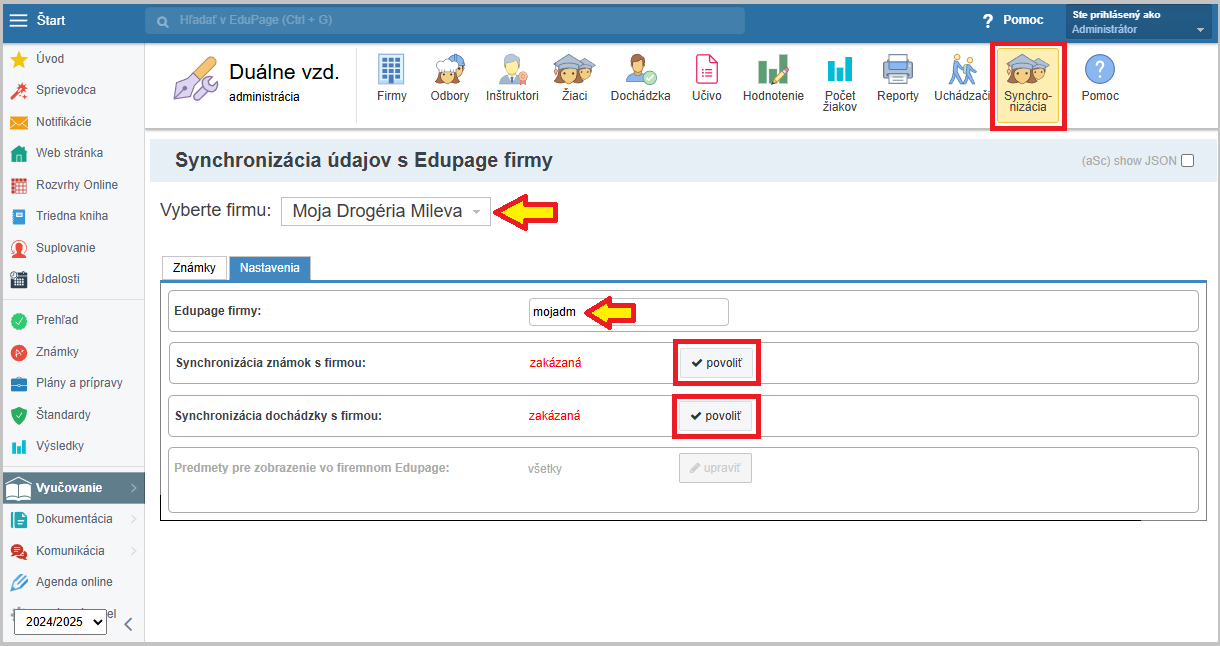
Task: Select the 'Synchronizácia údajov s Edupage firmy' heading
Action: [x=363, y=160]
